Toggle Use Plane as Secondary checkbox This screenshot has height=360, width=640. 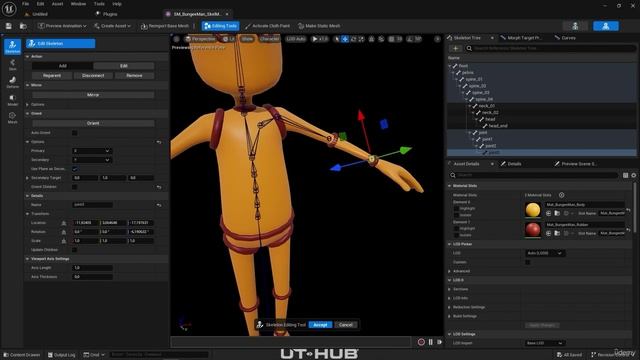point(75,169)
